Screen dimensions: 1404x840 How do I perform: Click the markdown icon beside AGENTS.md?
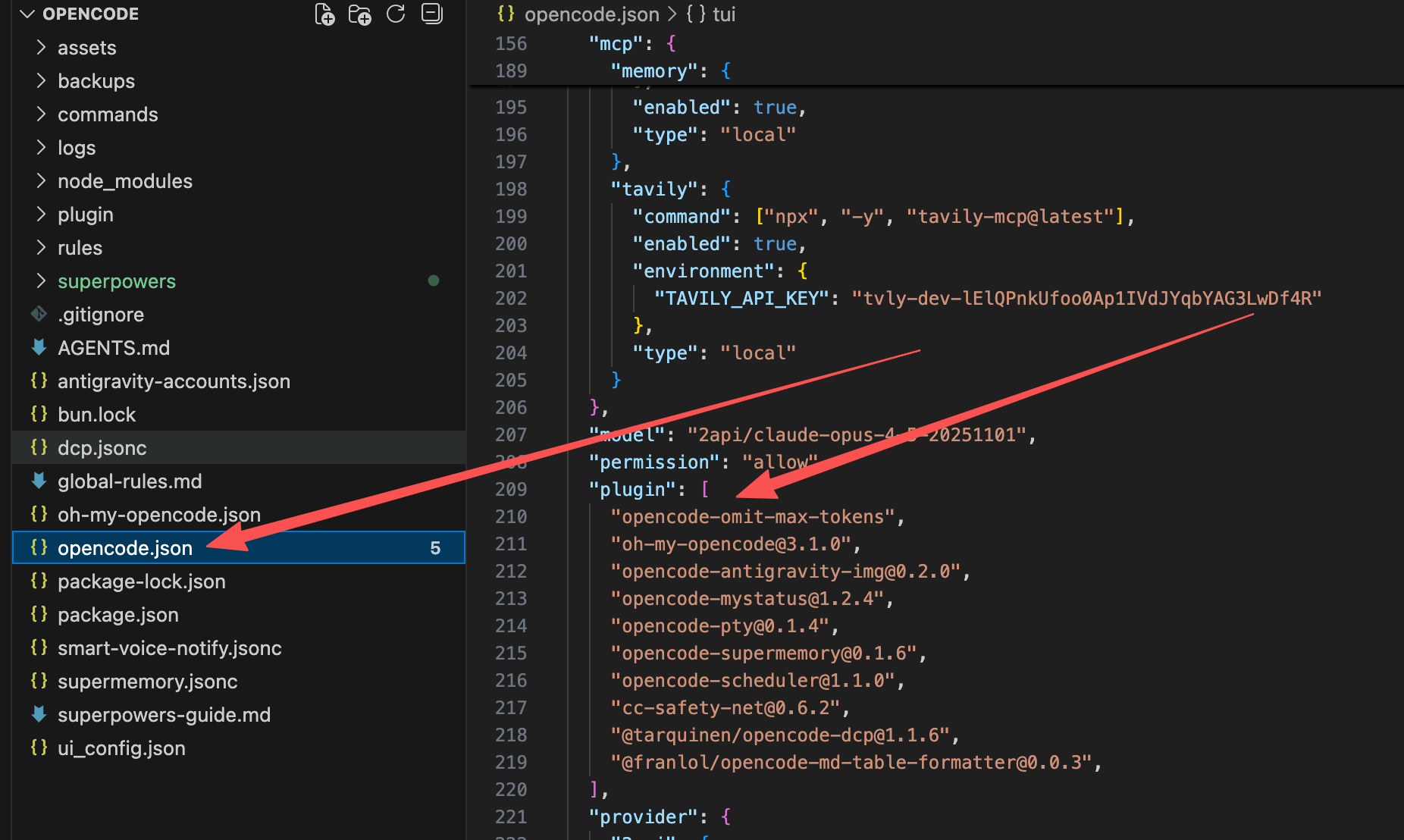(39, 347)
